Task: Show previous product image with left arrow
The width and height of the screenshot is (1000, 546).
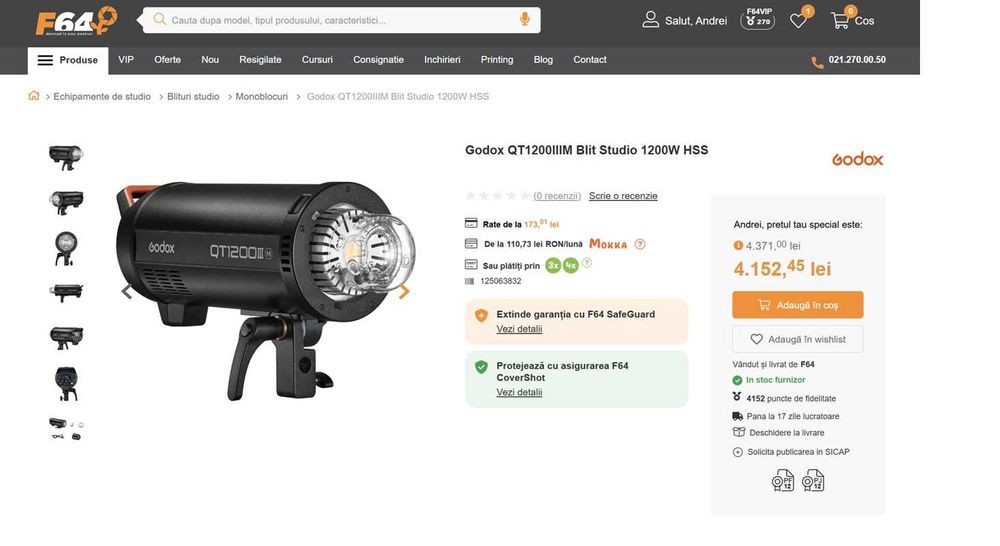Action: click(126, 292)
